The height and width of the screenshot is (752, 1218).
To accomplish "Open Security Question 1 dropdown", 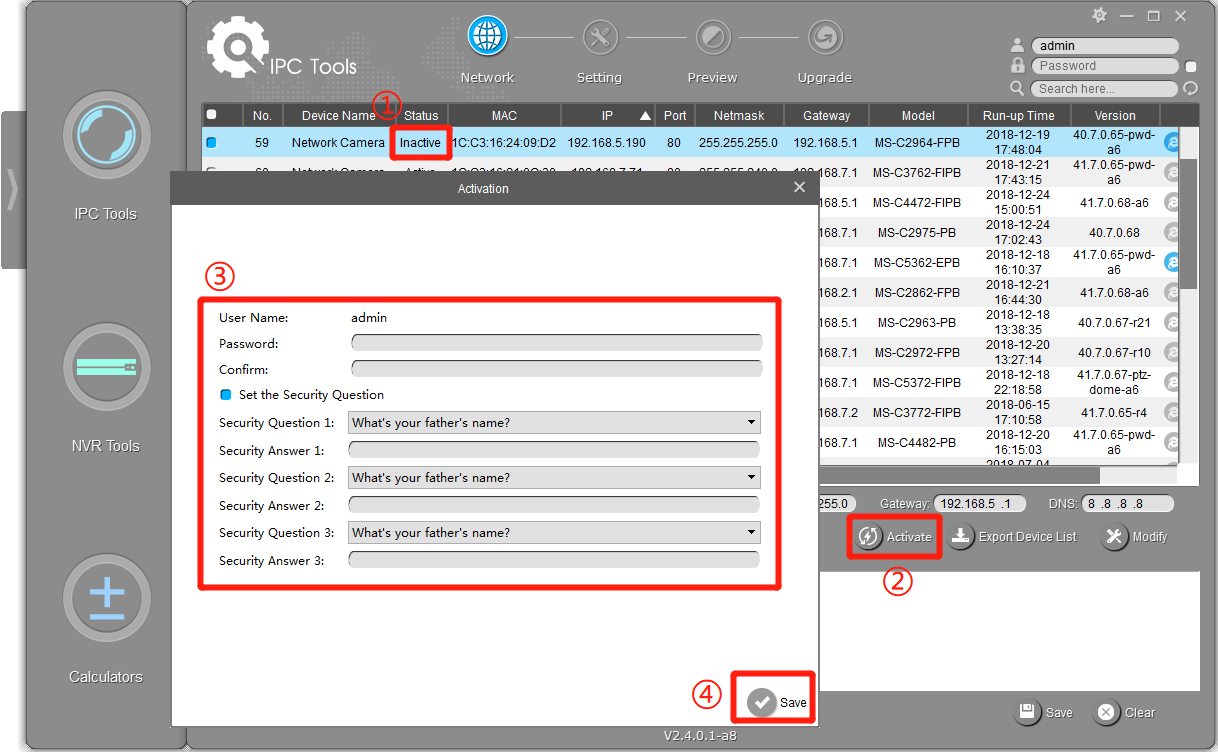I will 751,422.
